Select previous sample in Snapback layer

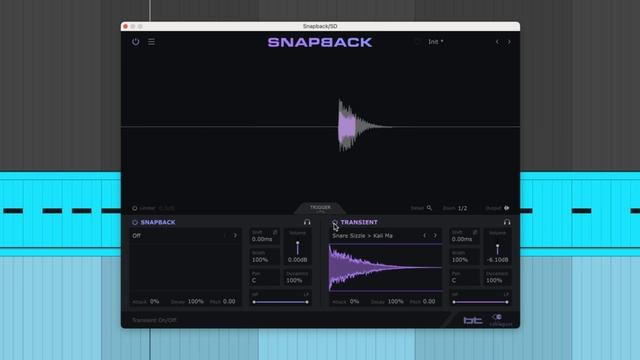tap(225, 236)
